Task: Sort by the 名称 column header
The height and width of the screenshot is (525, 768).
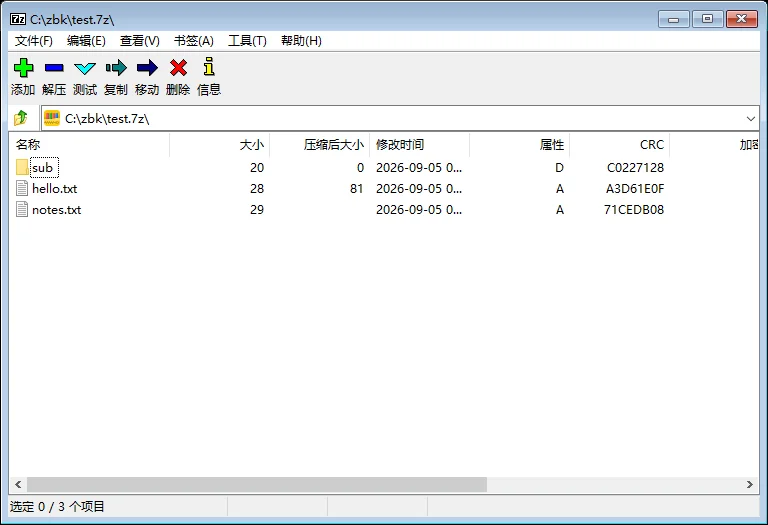Action: 89,144
